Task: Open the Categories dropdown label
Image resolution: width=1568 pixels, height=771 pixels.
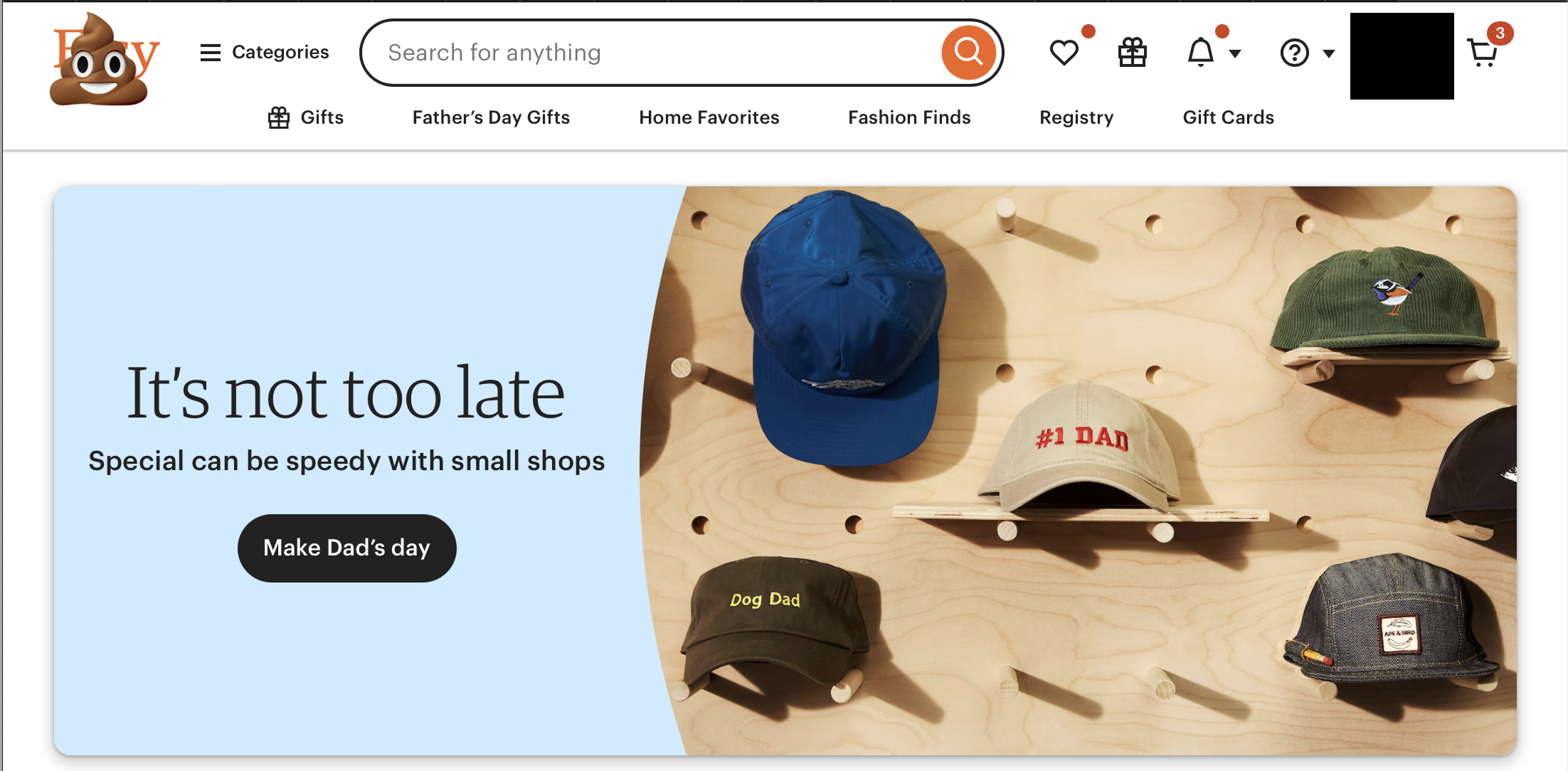Action: pos(280,53)
